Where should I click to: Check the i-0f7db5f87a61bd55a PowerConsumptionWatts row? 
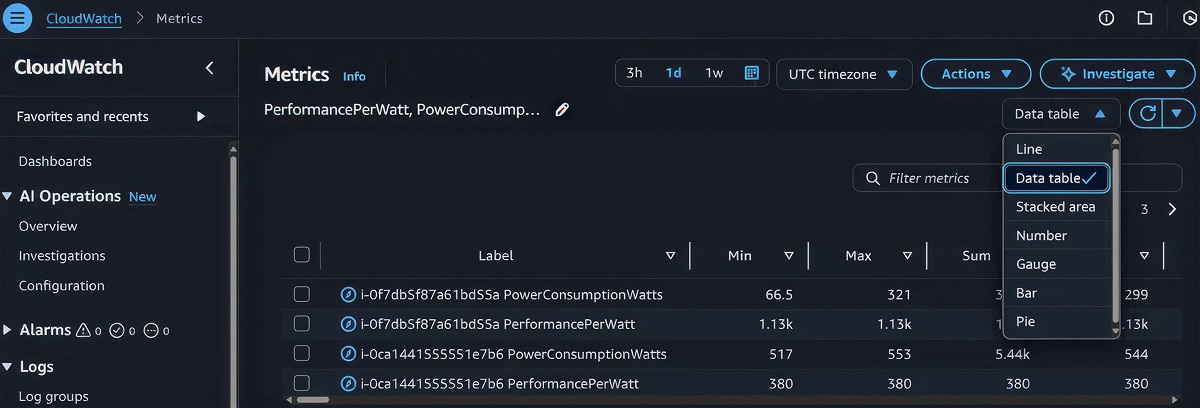(x=302, y=295)
